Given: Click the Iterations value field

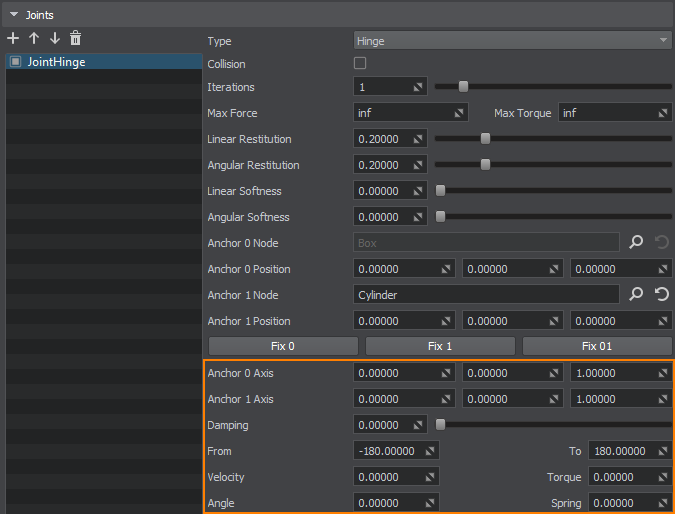Looking at the screenshot, I should [x=390, y=87].
